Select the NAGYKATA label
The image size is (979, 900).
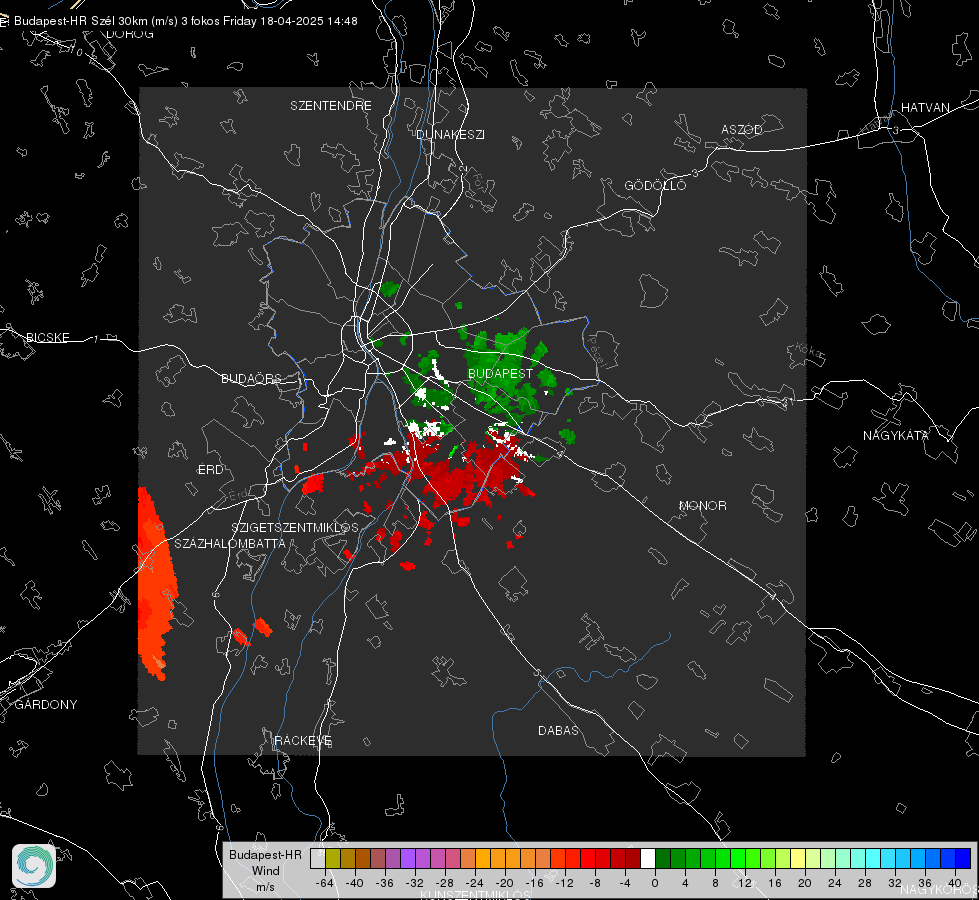pos(896,435)
